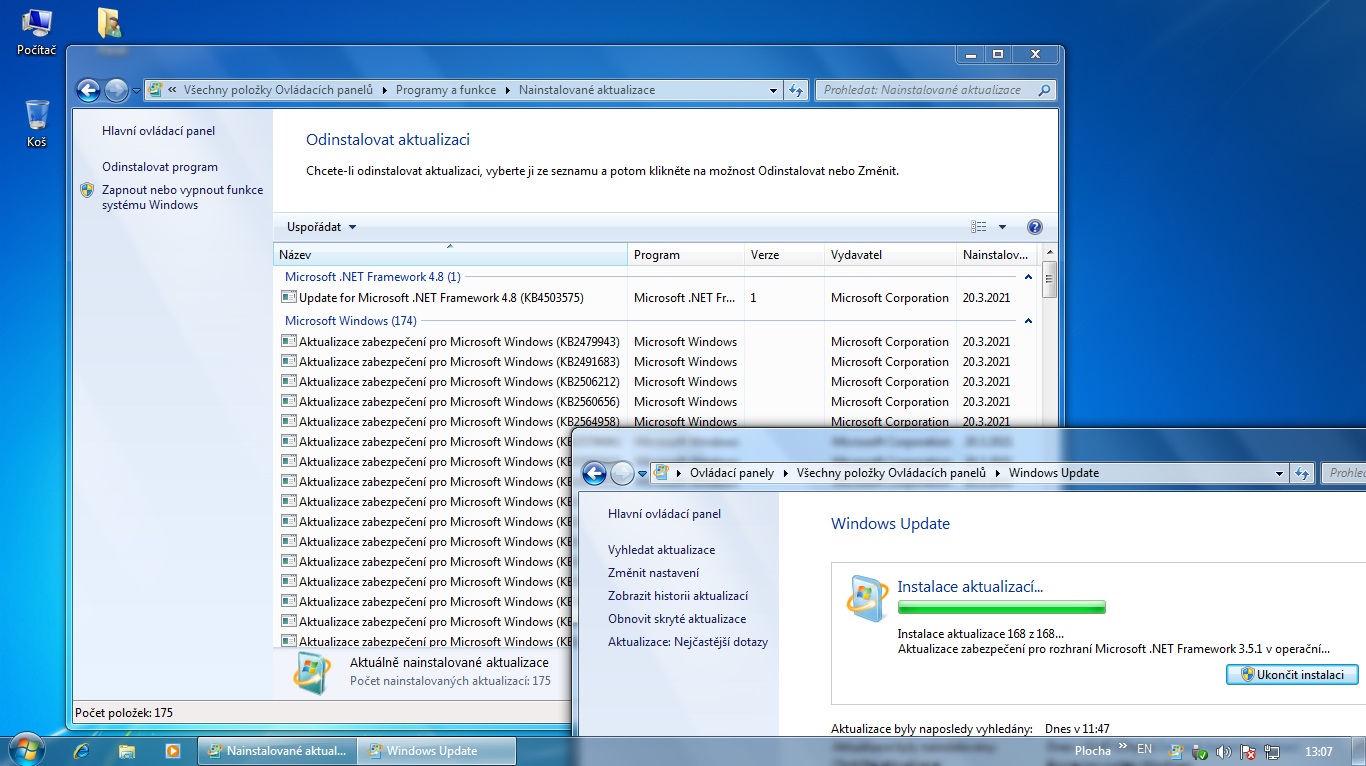Open Internet Explorer from the taskbar
The width and height of the screenshot is (1366, 766).
click(x=81, y=750)
